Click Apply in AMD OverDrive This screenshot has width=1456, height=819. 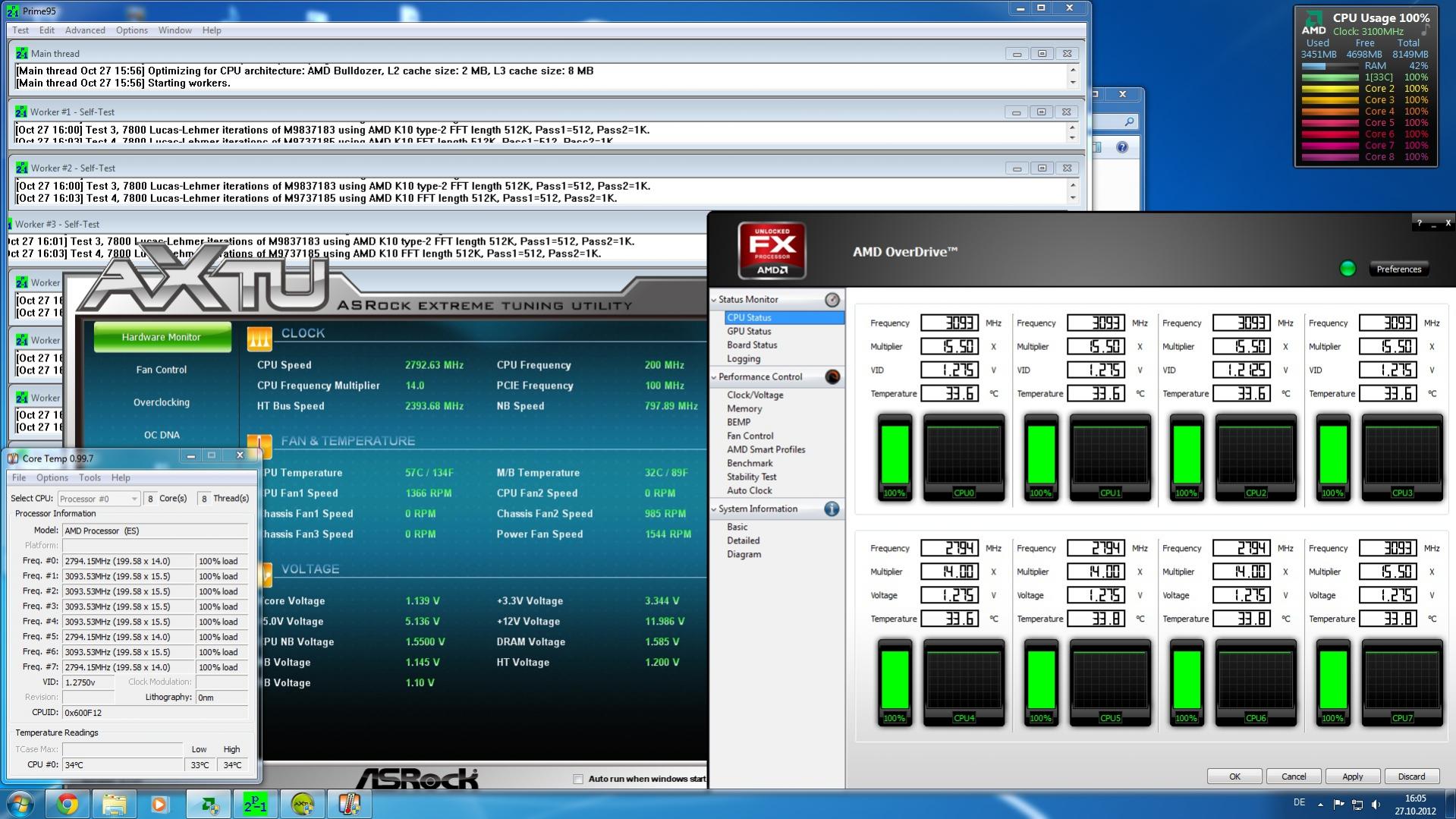tap(1352, 776)
